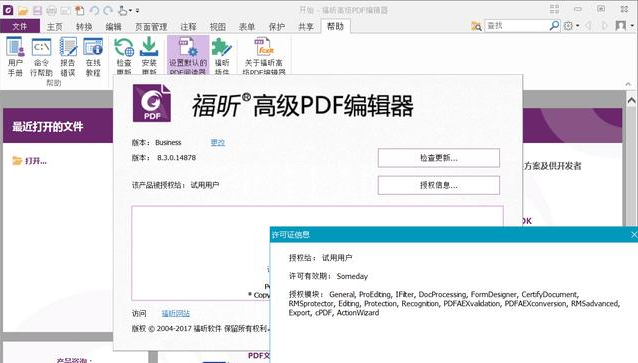
Task: Click 设置默认的PDF阅读器 ribbon button
Action: (188, 55)
